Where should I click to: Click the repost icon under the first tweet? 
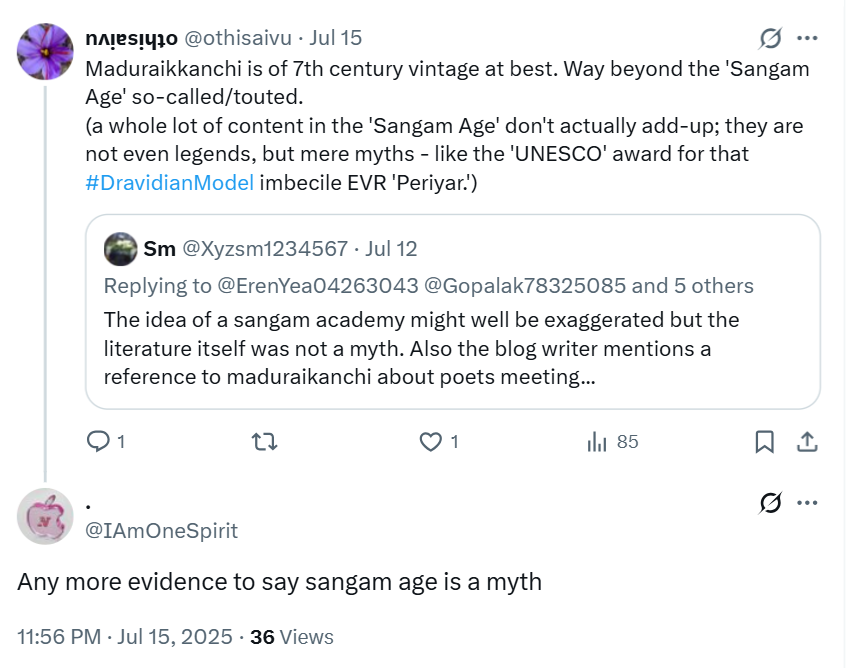click(x=263, y=441)
